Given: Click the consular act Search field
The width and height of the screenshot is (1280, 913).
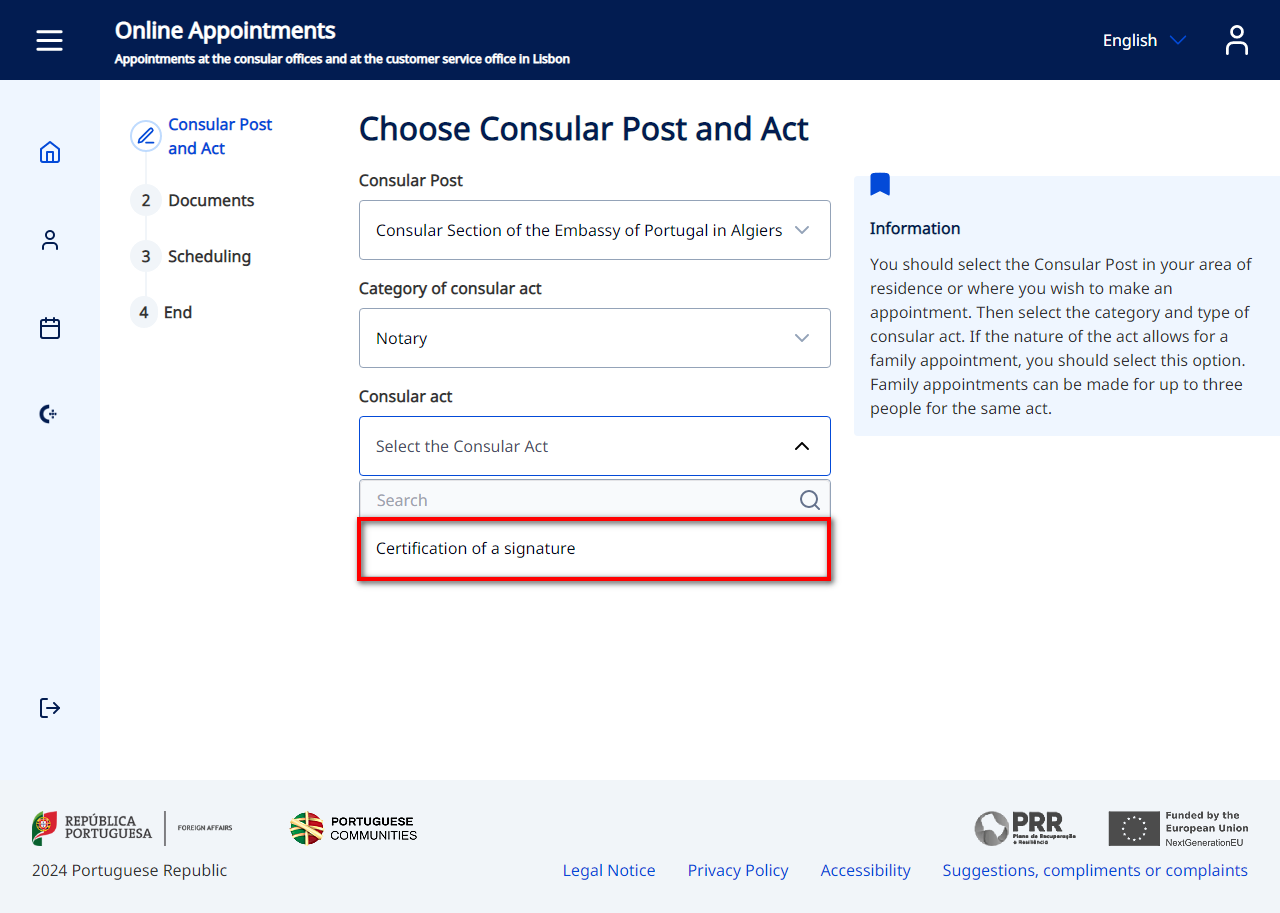Looking at the screenshot, I should click(x=580, y=500).
